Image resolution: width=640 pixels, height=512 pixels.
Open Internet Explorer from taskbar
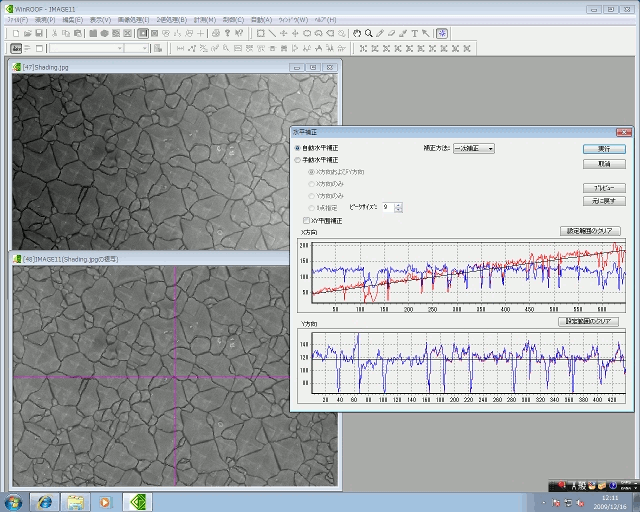(44, 502)
